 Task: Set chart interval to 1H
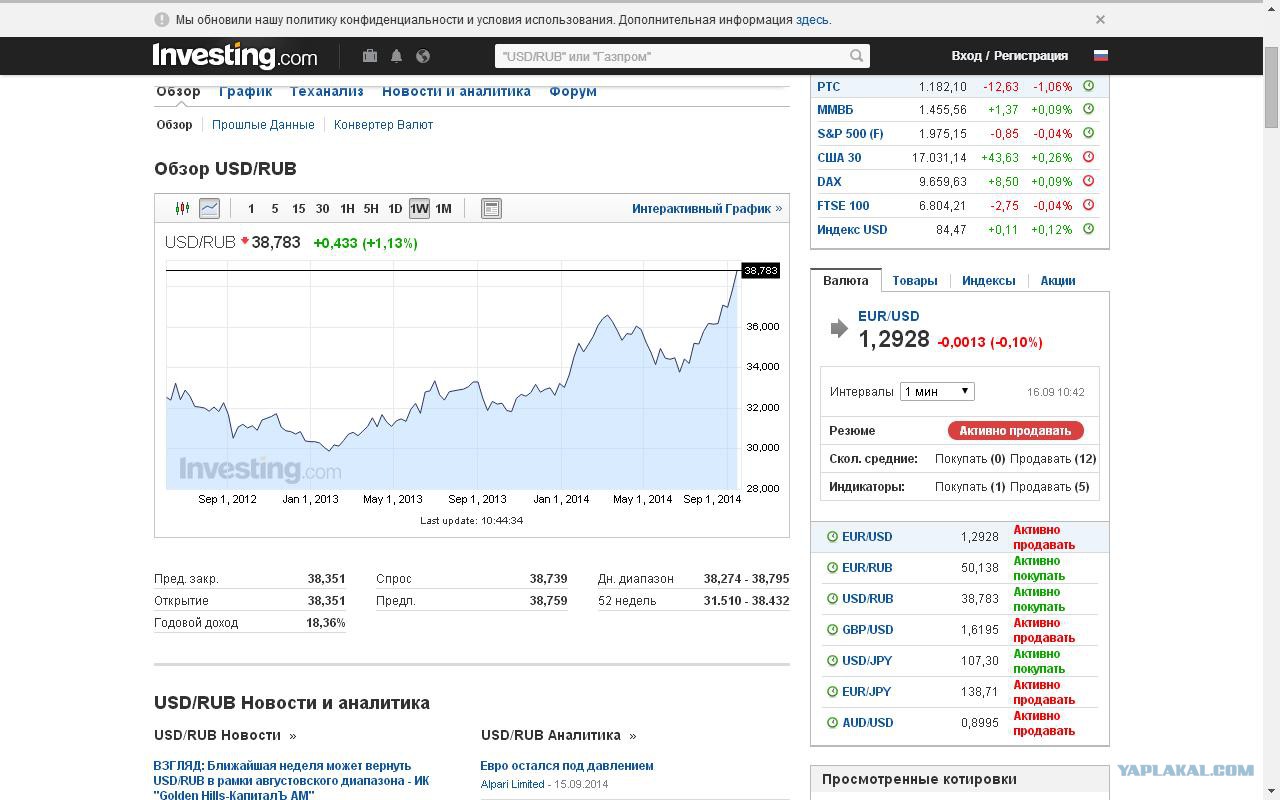pyautogui.click(x=347, y=208)
